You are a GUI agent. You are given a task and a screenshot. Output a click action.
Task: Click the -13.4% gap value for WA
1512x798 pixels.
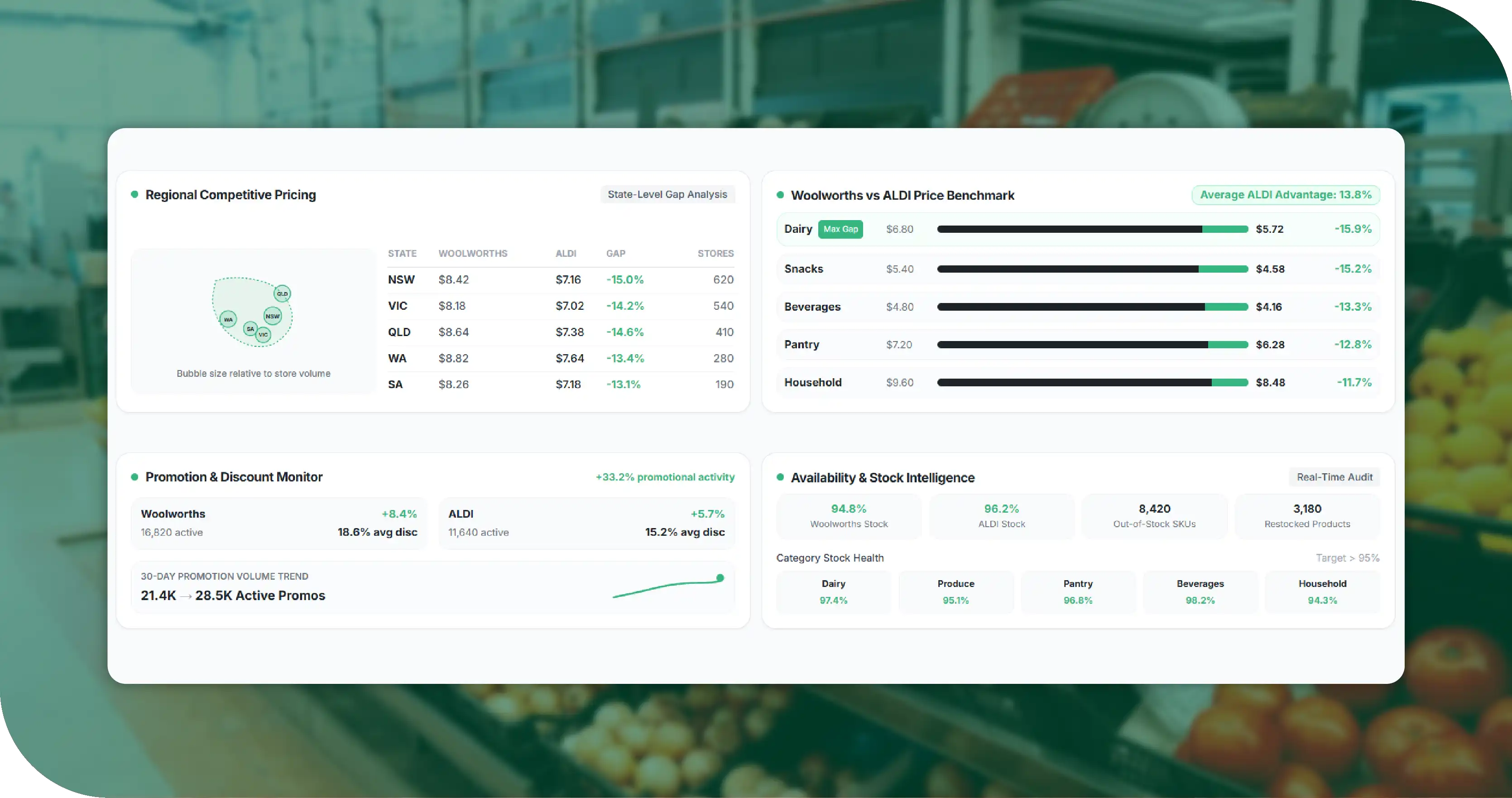pos(625,358)
